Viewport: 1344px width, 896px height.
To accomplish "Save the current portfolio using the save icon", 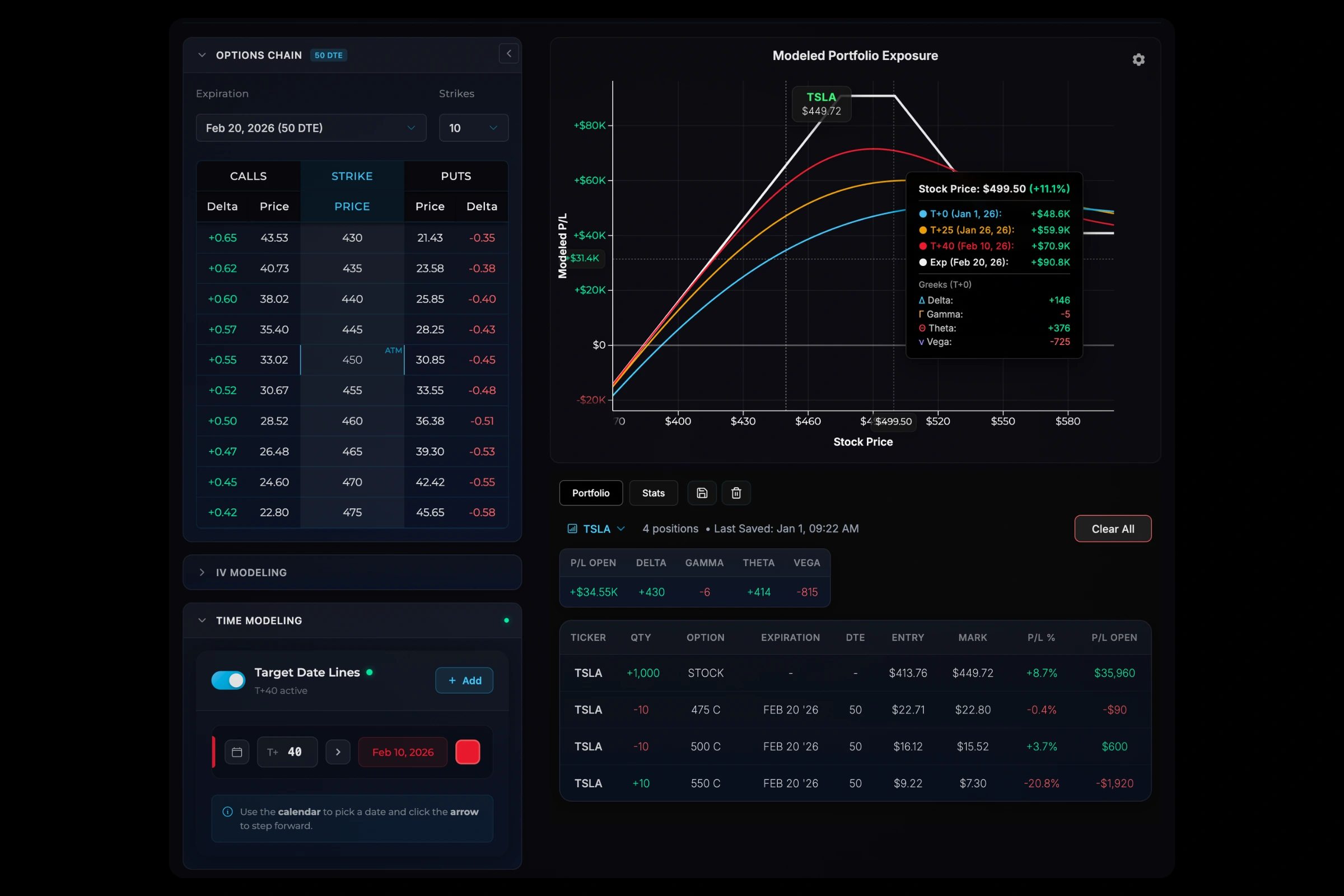I will (x=702, y=493).
